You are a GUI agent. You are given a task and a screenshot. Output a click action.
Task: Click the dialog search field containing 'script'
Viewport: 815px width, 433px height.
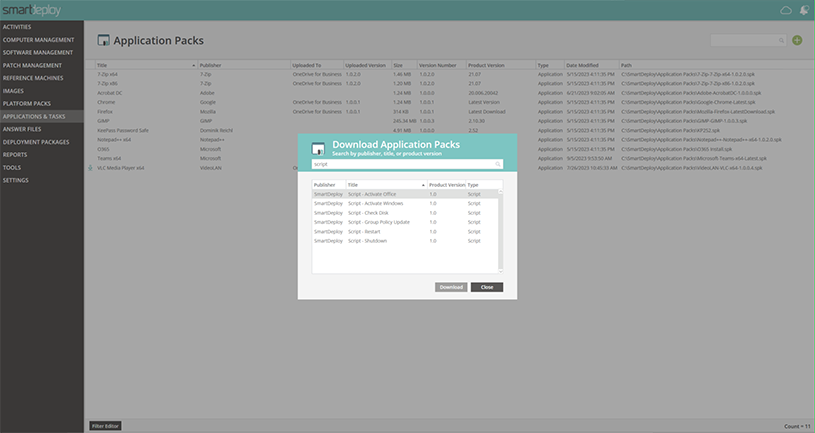(407, 164)
